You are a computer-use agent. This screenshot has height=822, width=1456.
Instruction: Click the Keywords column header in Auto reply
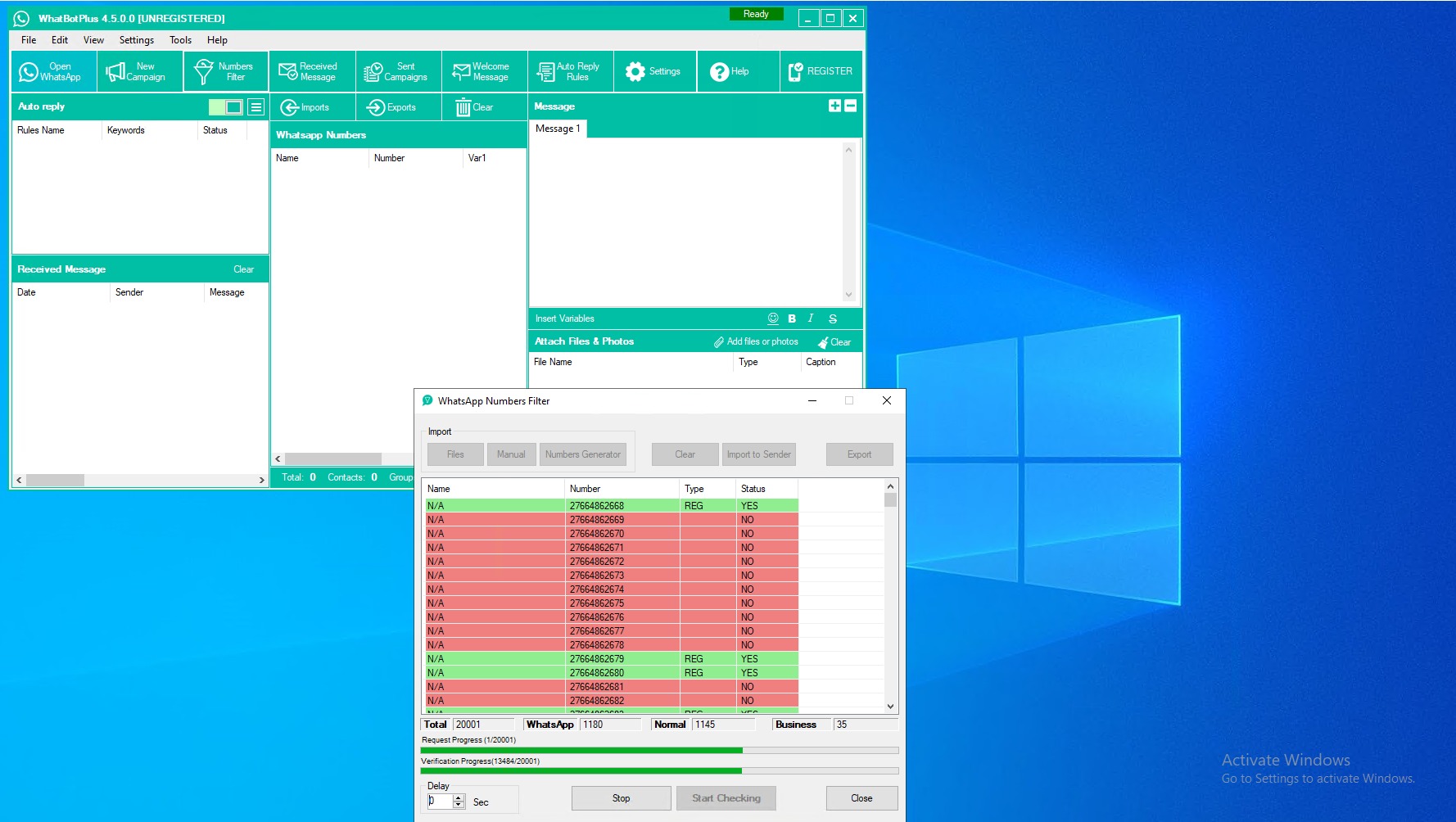(150, 130)
